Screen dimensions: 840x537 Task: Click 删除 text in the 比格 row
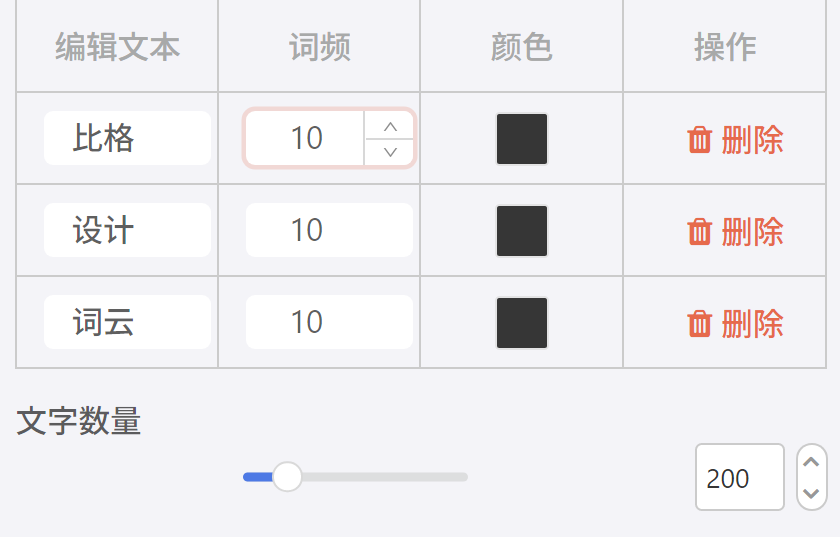(x=752, y=139)
